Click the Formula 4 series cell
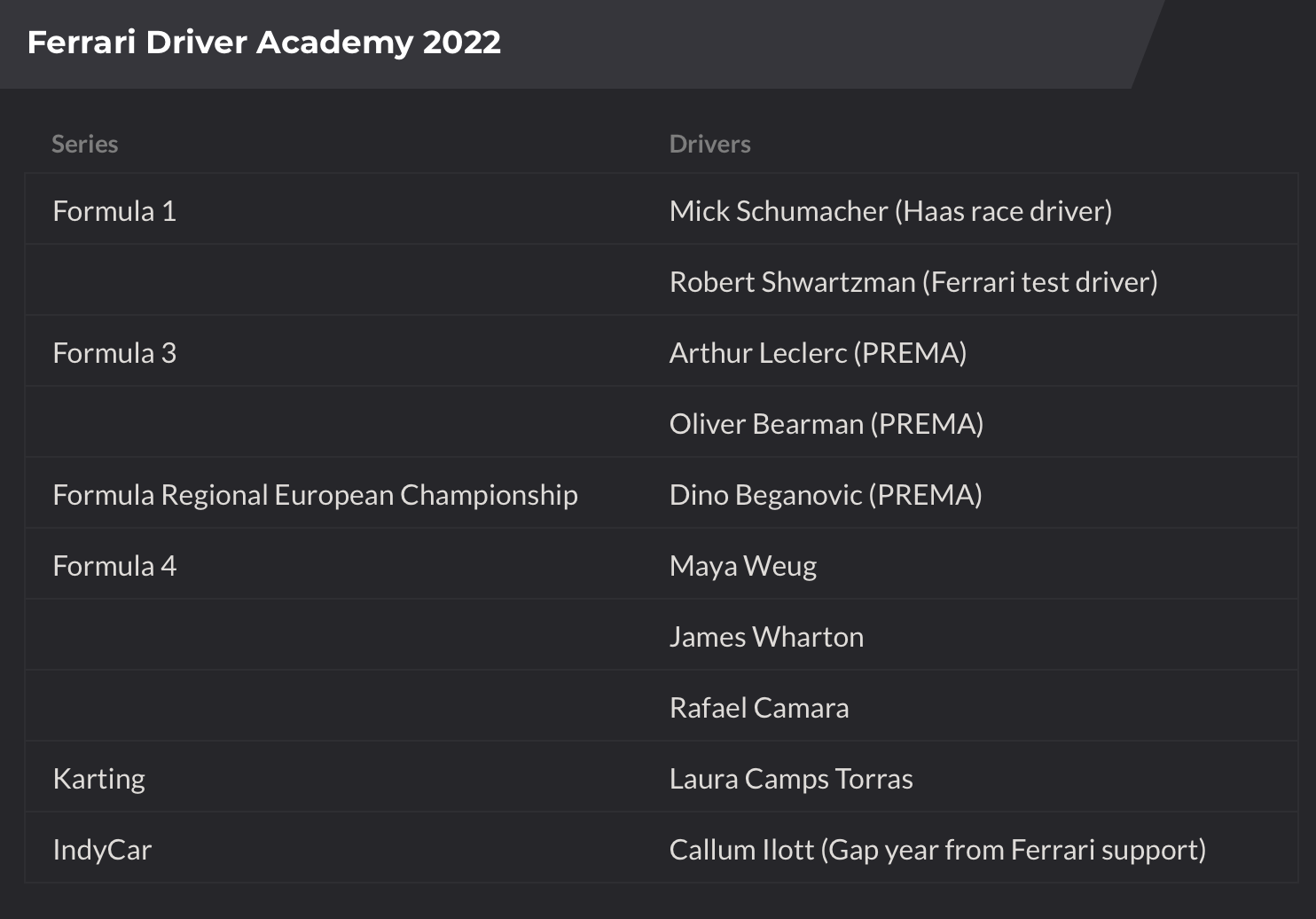1316x919 pixels. 114,566
